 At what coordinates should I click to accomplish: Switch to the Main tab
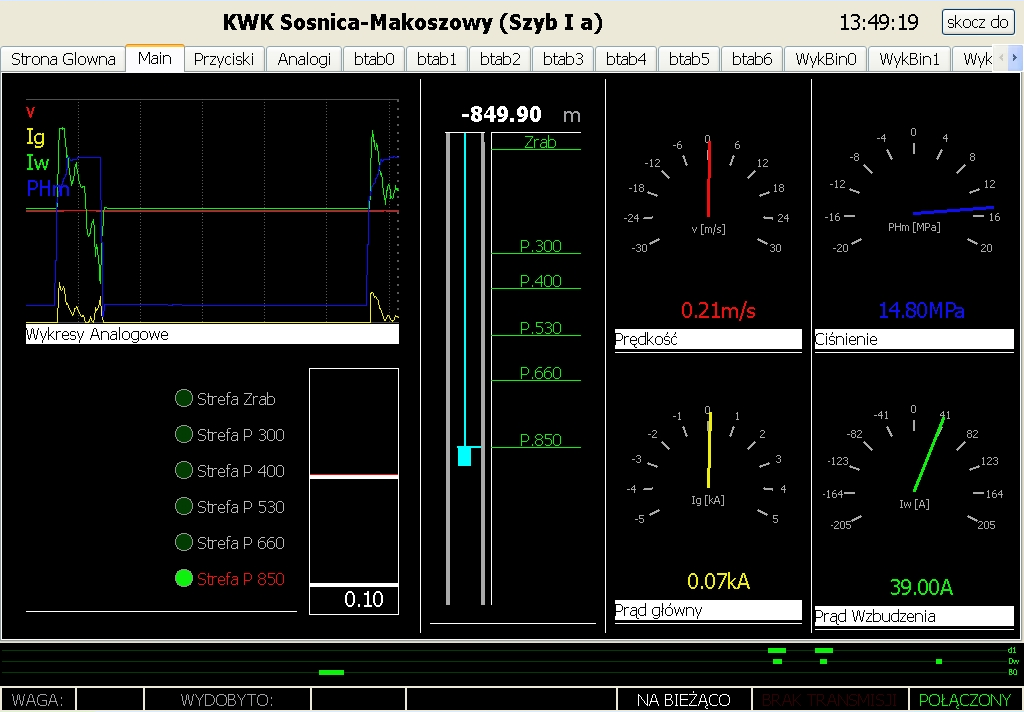point(155,58)
